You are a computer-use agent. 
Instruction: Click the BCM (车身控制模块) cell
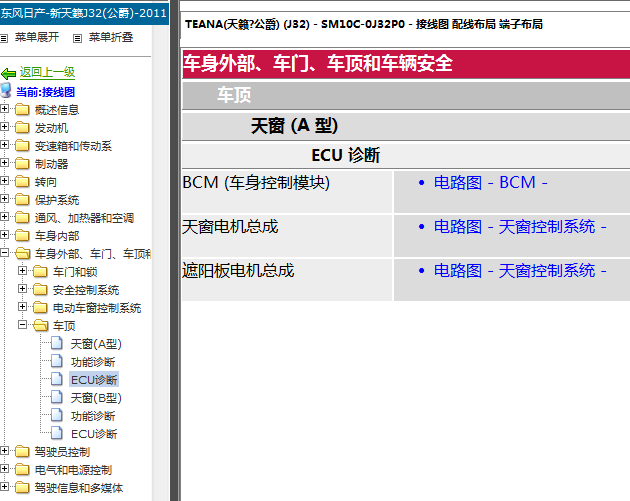[x=287, y=192]
